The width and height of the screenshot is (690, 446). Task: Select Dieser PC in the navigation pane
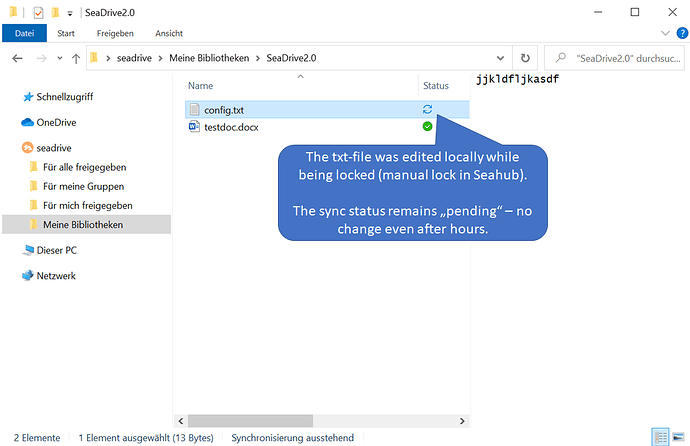coord(56,250)
